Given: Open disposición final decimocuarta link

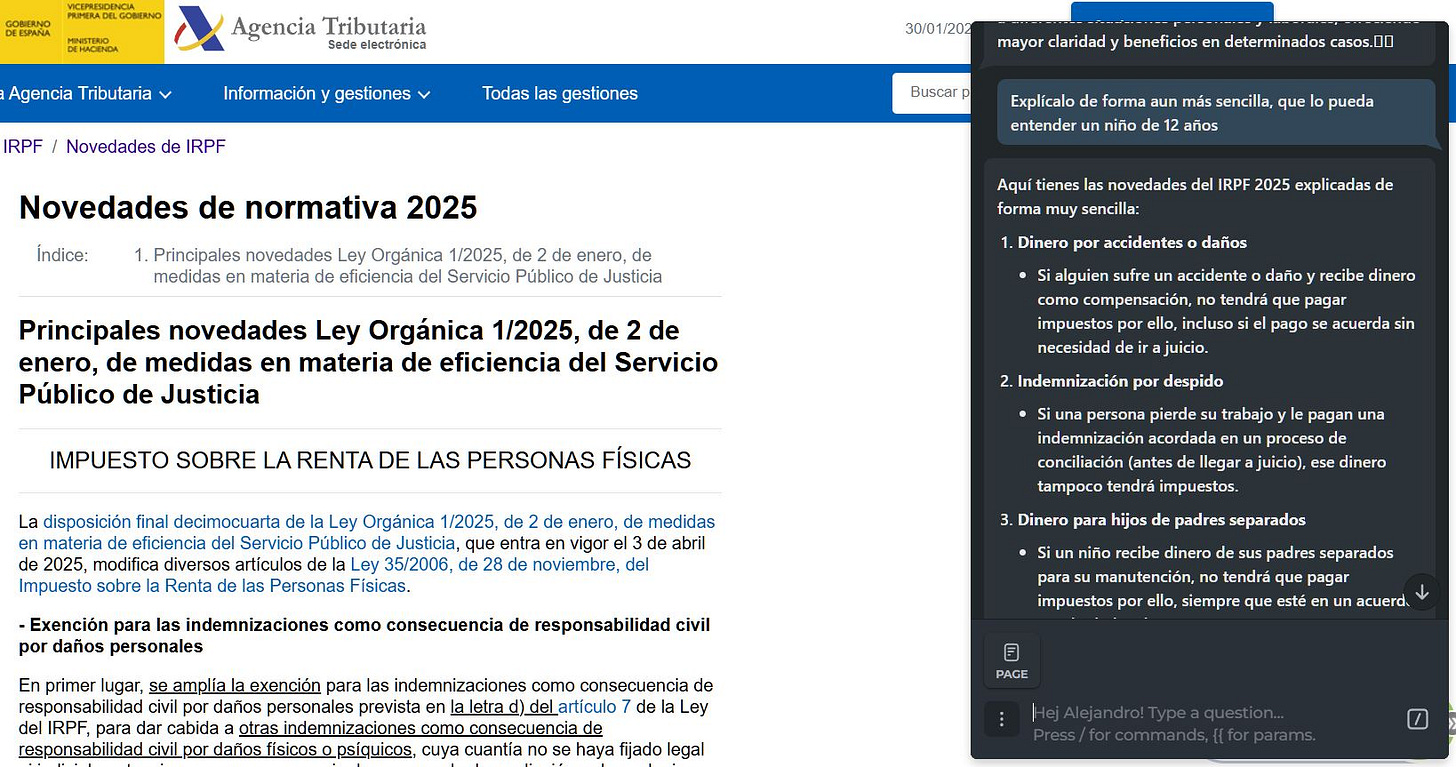Looking at the screenshot, I should (x=367, y=533).
